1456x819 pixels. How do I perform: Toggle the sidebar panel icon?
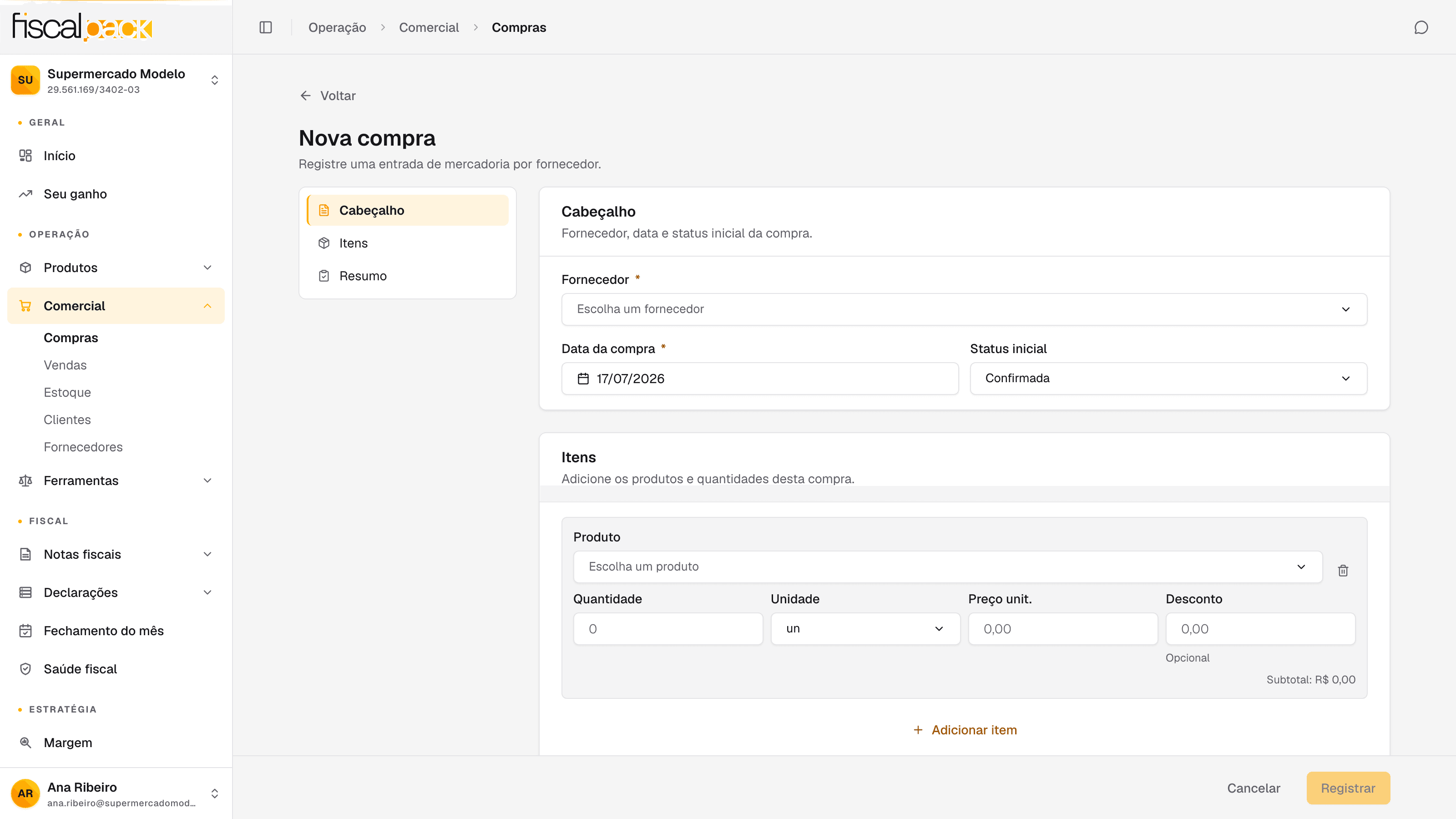coord(266,27)
